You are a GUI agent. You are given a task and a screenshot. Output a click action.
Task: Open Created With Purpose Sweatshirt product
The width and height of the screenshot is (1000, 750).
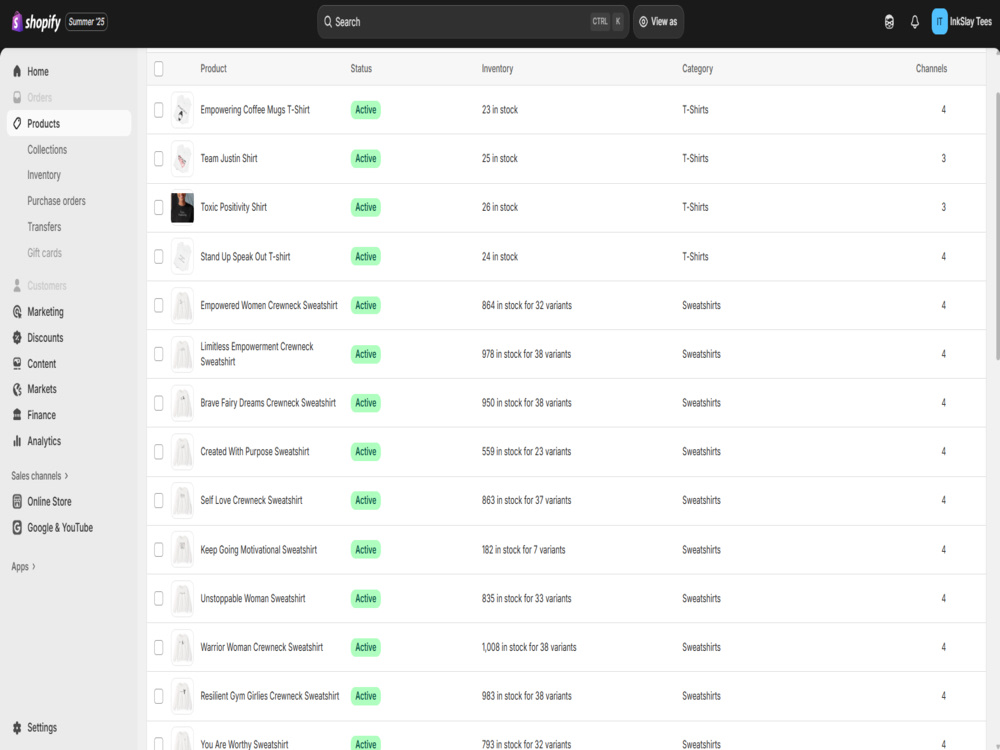coord(254,452)
